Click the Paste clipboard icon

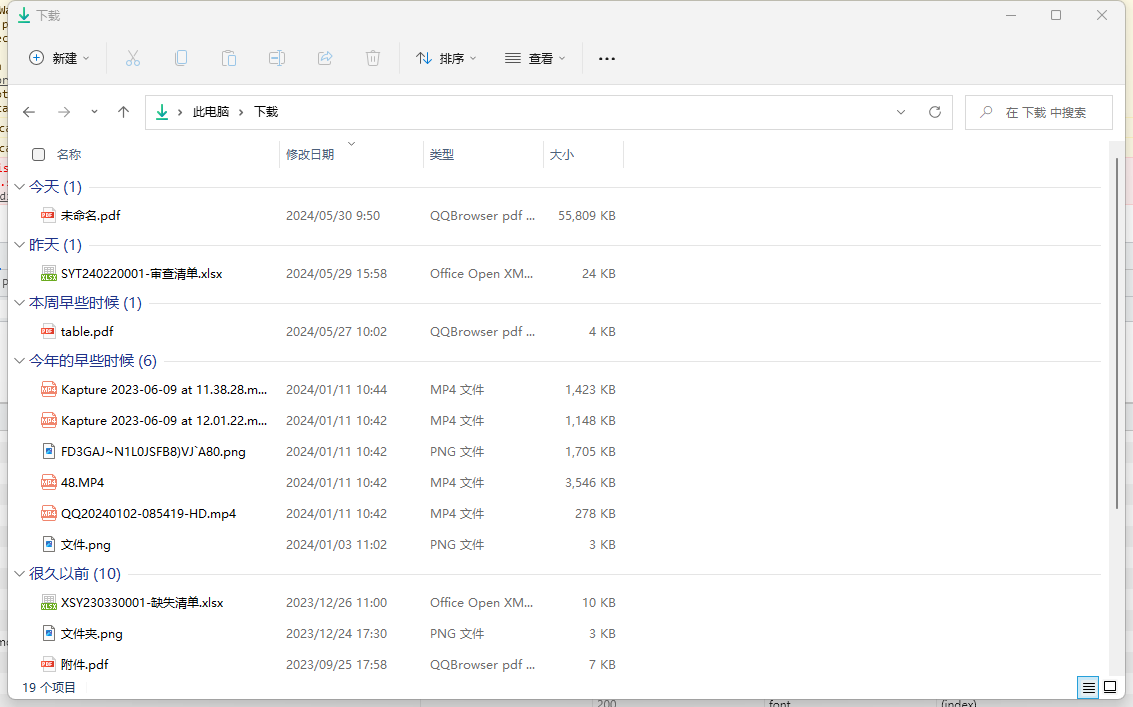229,58
